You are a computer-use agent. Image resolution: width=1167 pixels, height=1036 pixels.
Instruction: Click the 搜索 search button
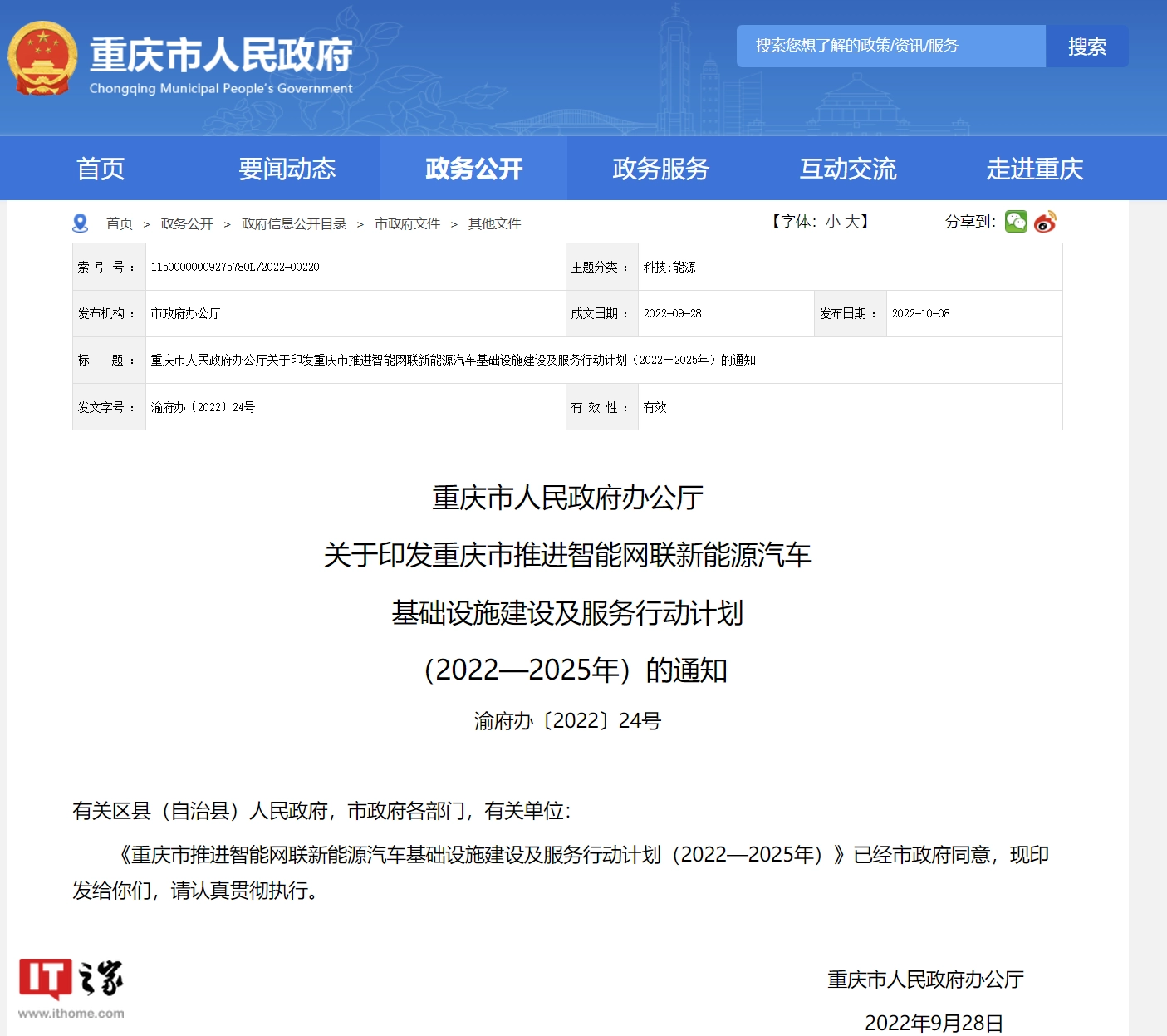click(x=1086, y=47)
